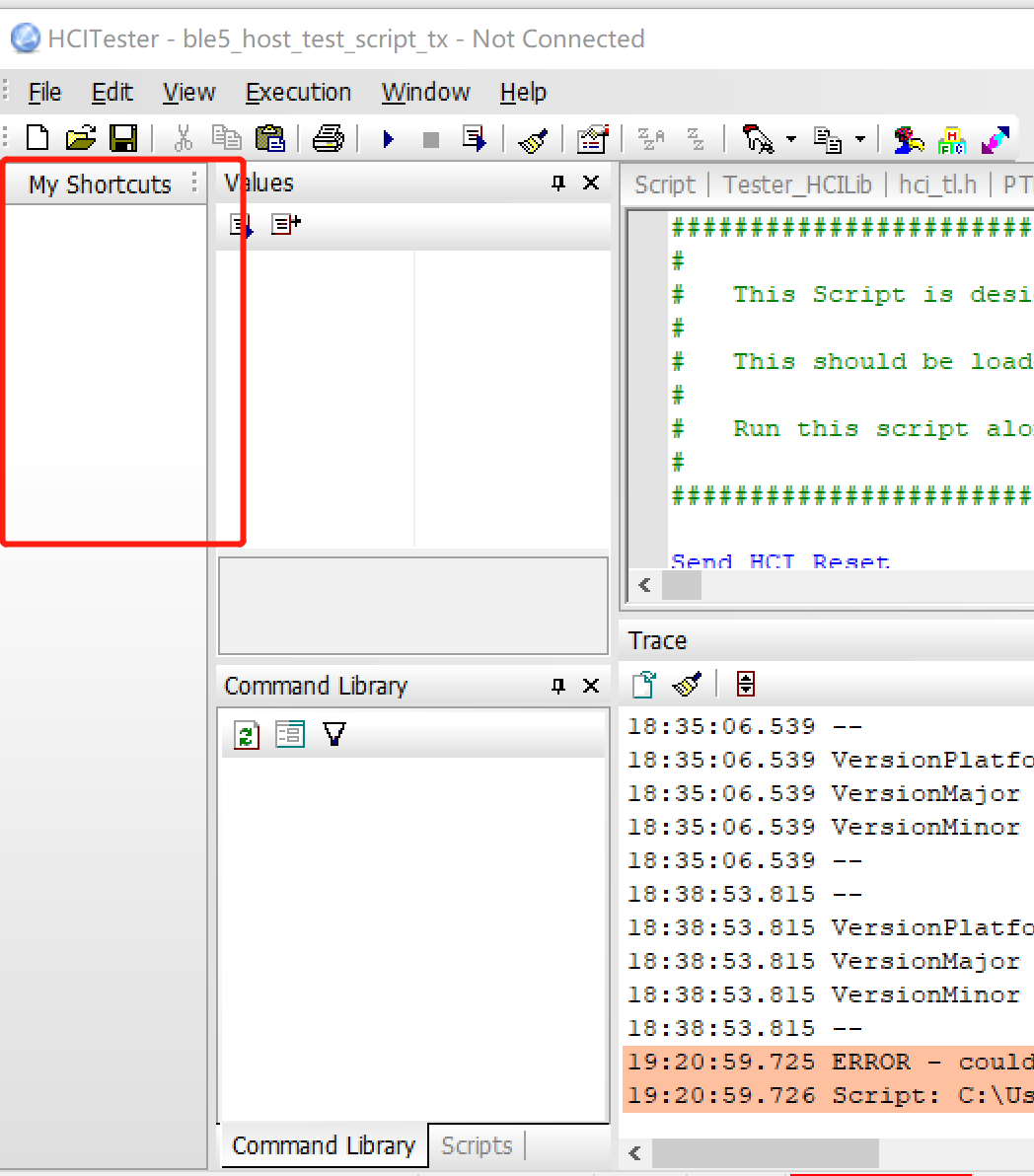This screenshot has height=1176, width=1034.
Task: Open a file using the folder icon
Action: coord(80,139)
